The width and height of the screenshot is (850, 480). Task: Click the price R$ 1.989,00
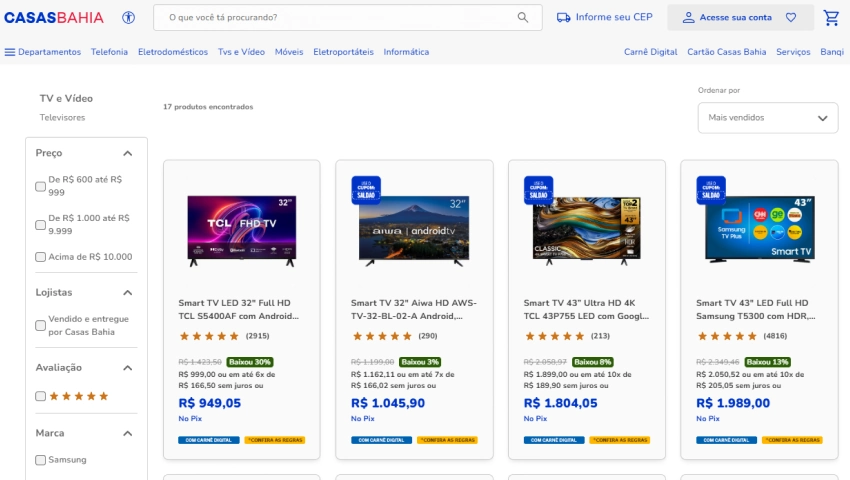(733, 404)
